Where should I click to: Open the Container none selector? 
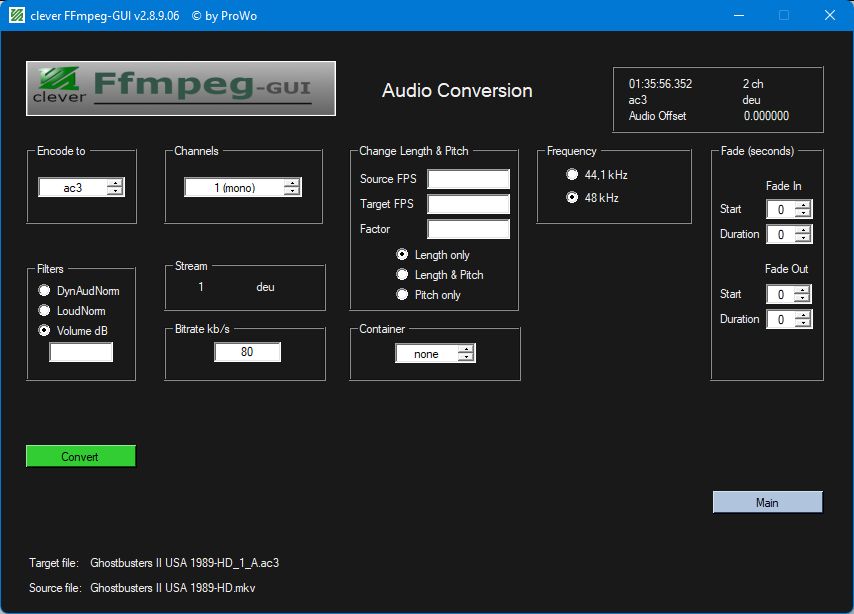pos(435,354)
